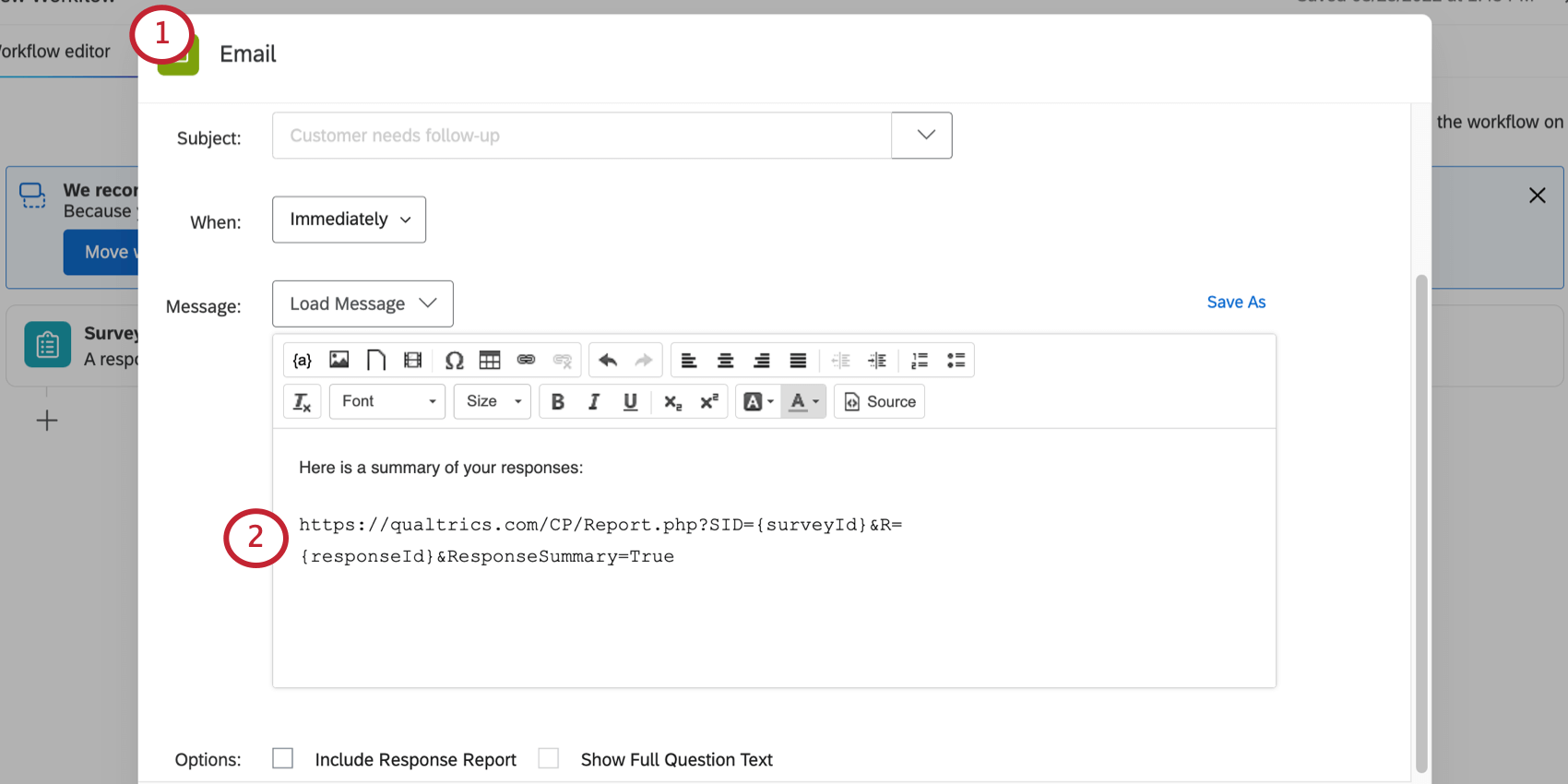Insert a numbered list
The image size is (1568, 784).
(920, 361)
